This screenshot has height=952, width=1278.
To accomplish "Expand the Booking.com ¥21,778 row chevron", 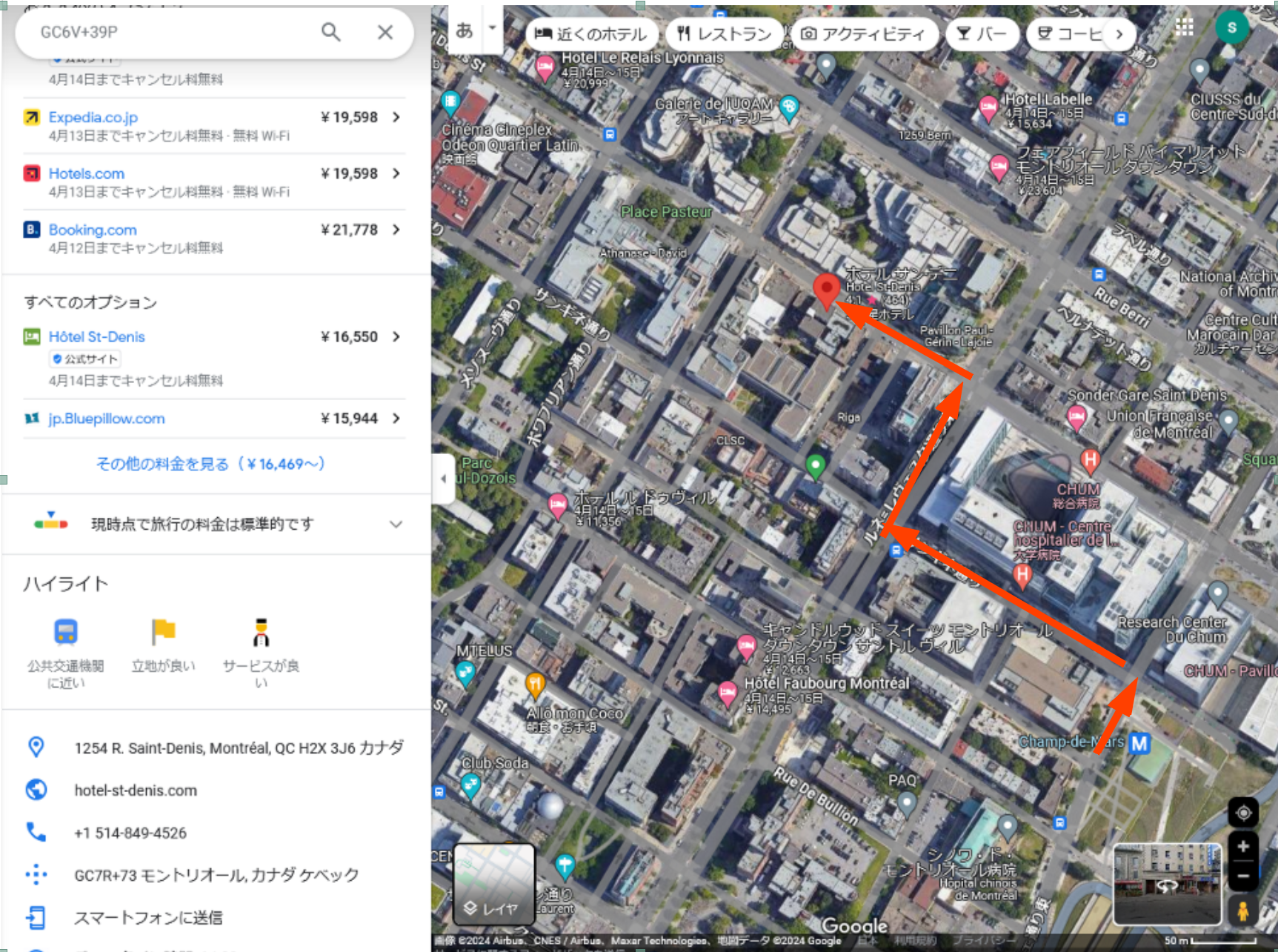I will point(396,230).
